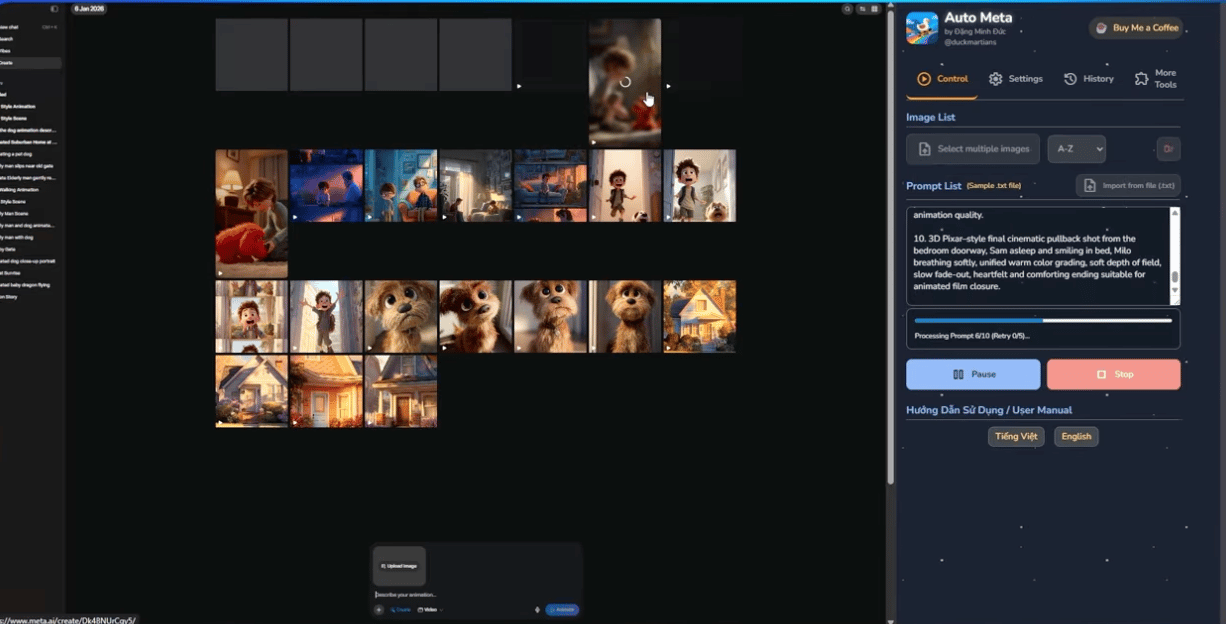This screenshot has width=1226, height=624.
Task: Click Select multiple images button
Action: point(973,149)
